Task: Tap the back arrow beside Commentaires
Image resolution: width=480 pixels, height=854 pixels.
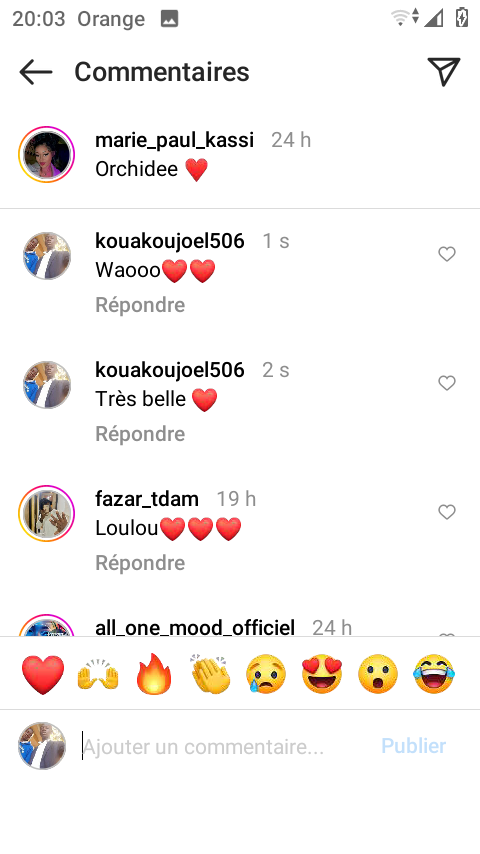Action: click(x=36, y=72)
